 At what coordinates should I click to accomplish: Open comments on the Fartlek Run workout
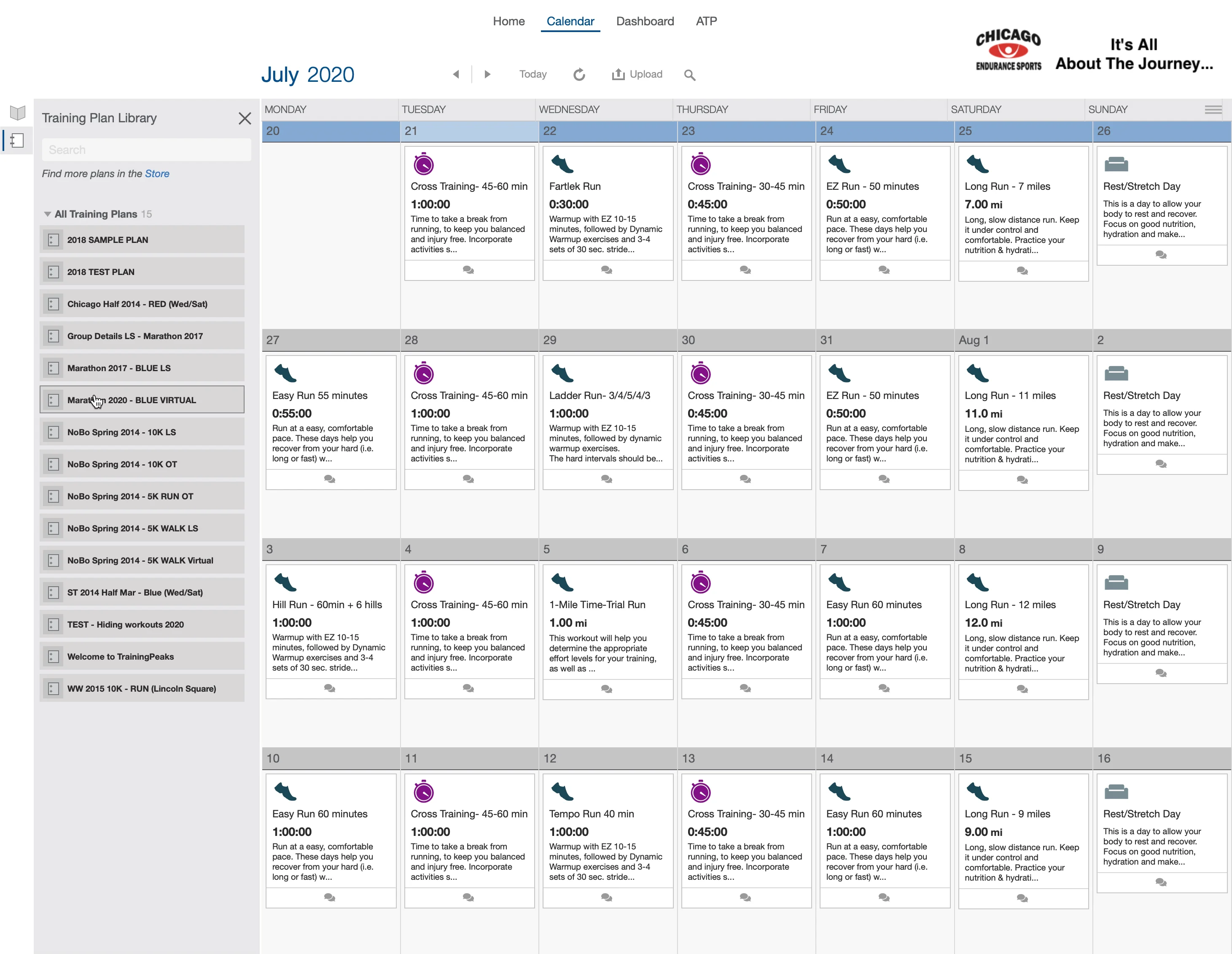(x=606, y=269)
